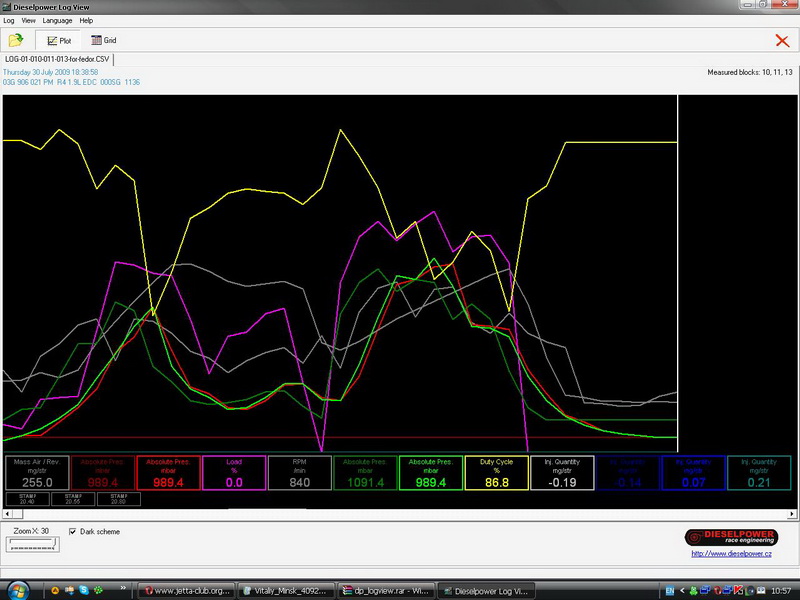
Task: Click Dieselpower Log View taskbar button
Action: coord(486,591)
